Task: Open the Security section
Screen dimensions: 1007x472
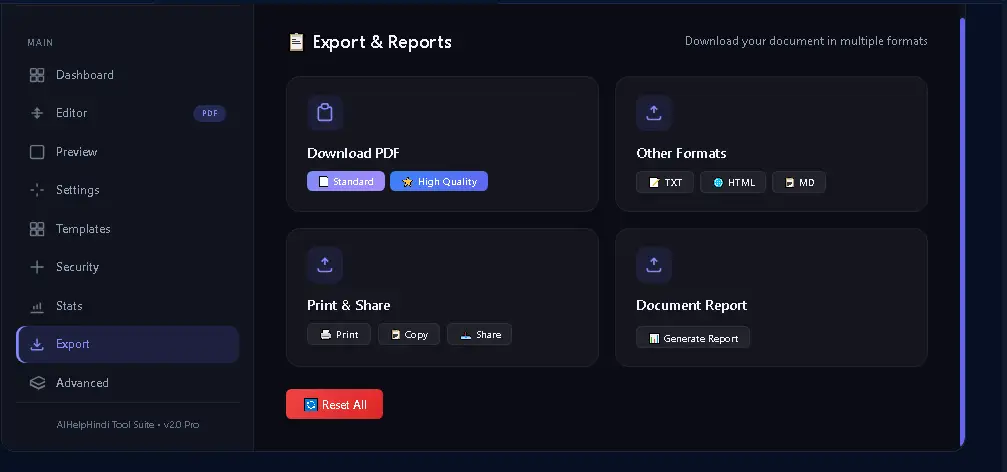Action: (x=128, y=267)
